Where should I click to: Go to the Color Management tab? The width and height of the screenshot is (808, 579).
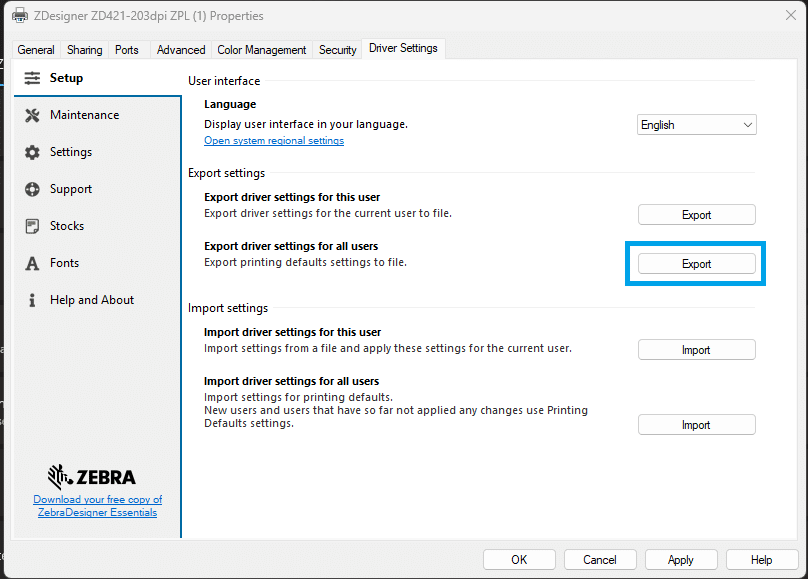pyautogui.click(x=261, y=50)
